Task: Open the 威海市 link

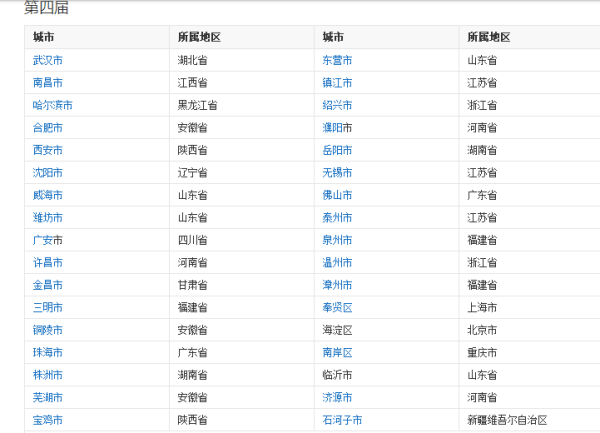Action: (47, 195)
